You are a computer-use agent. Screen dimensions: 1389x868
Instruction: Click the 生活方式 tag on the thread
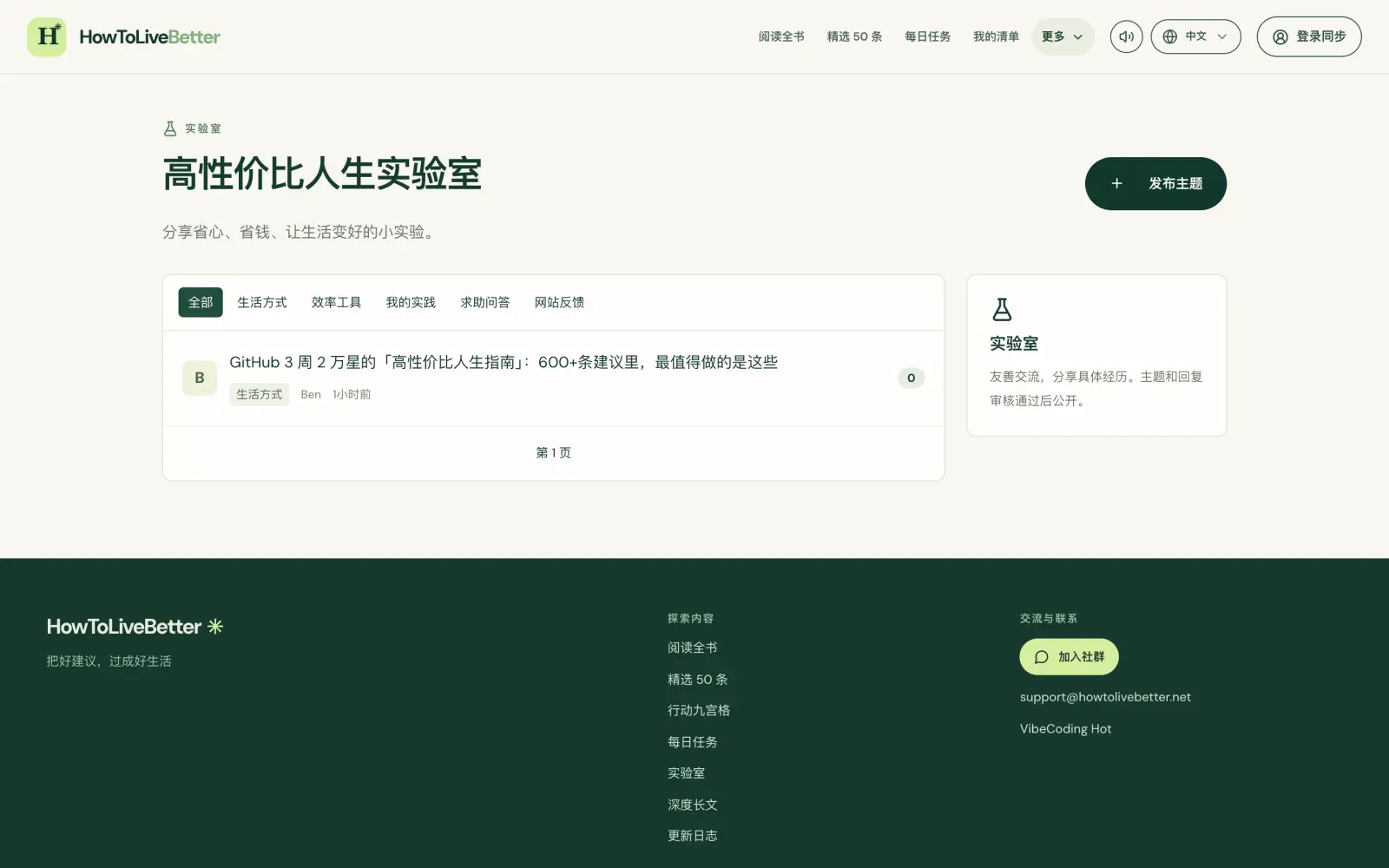click(x=260, y=394)
